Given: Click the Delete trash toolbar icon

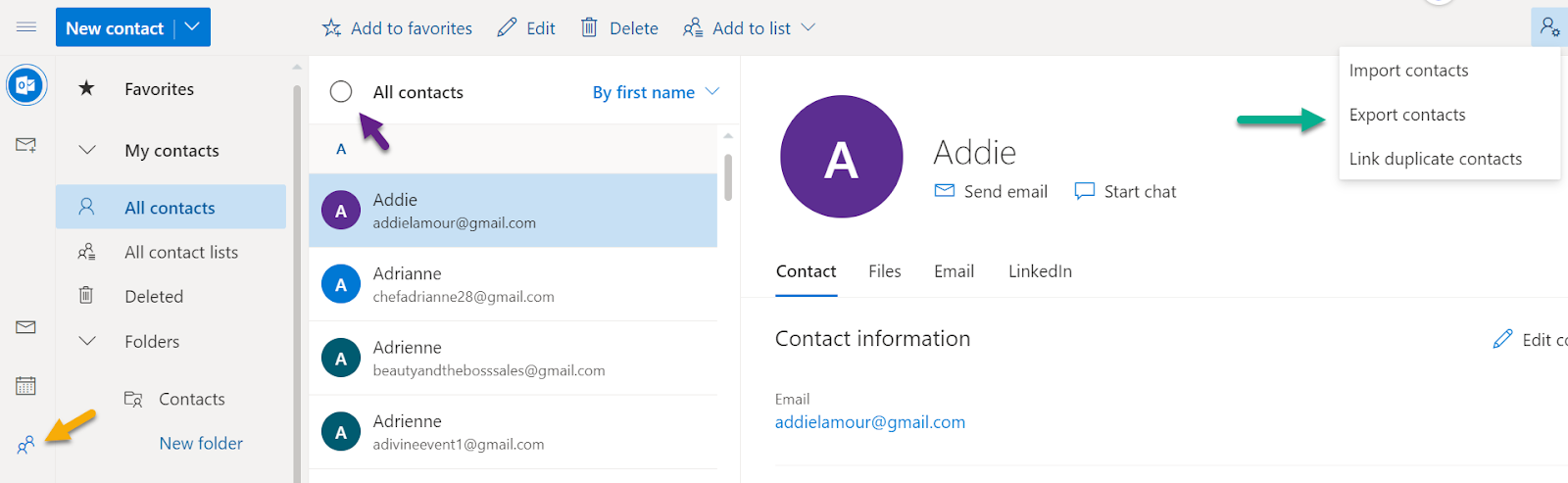Looking at the screenshot, I should pyautogui.click(x=589, y=27).
